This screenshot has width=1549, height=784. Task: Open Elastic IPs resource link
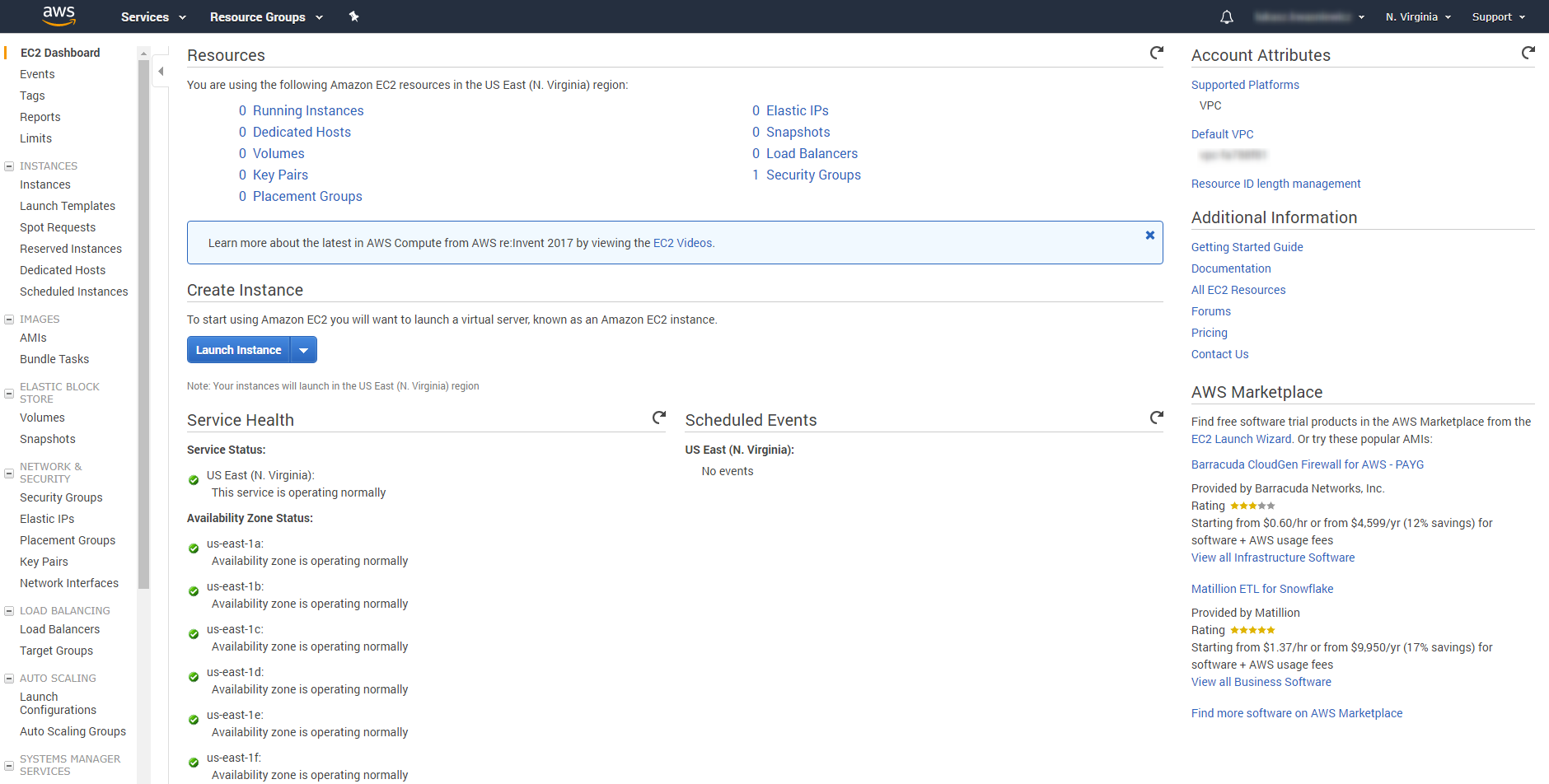click(797, 110)
